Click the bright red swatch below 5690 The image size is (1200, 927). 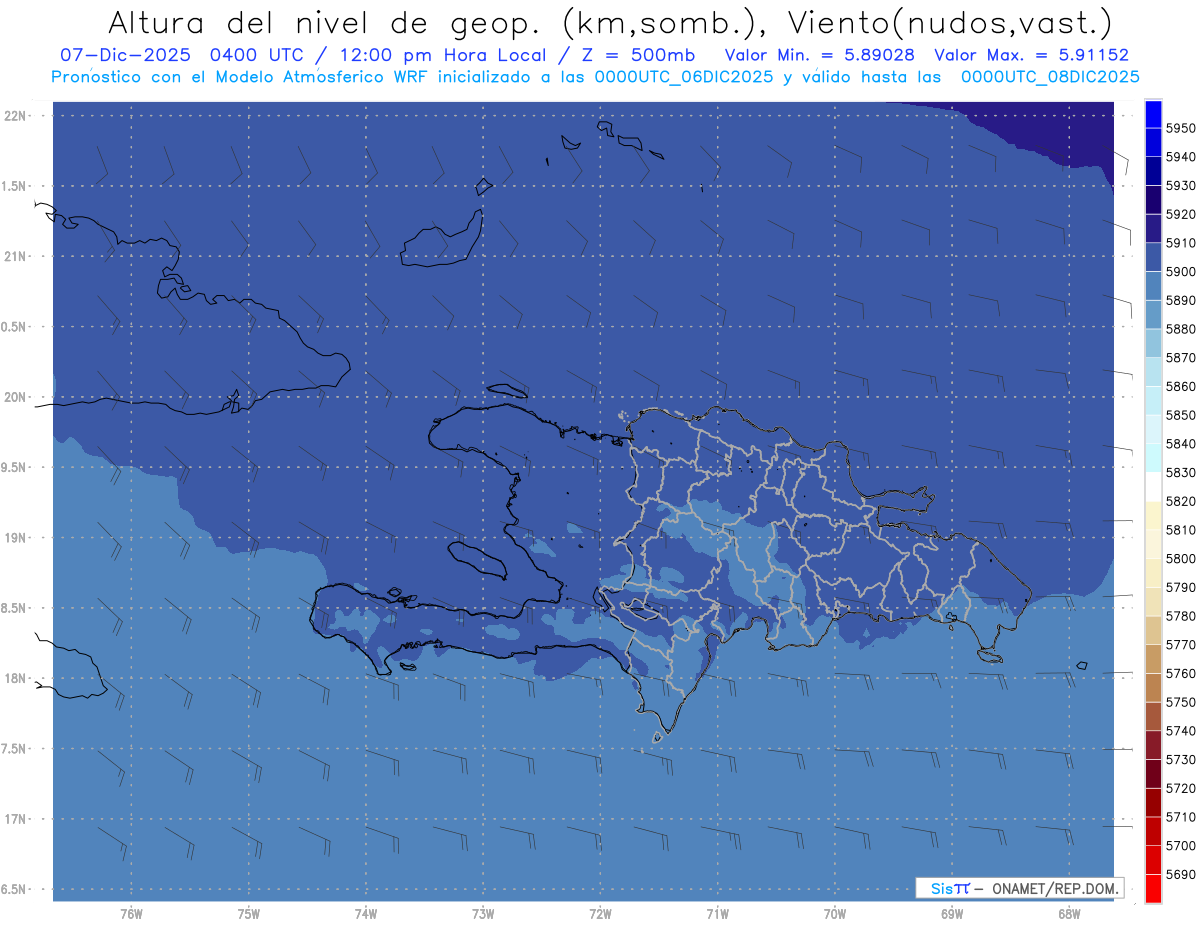[x=1152, y=889]
